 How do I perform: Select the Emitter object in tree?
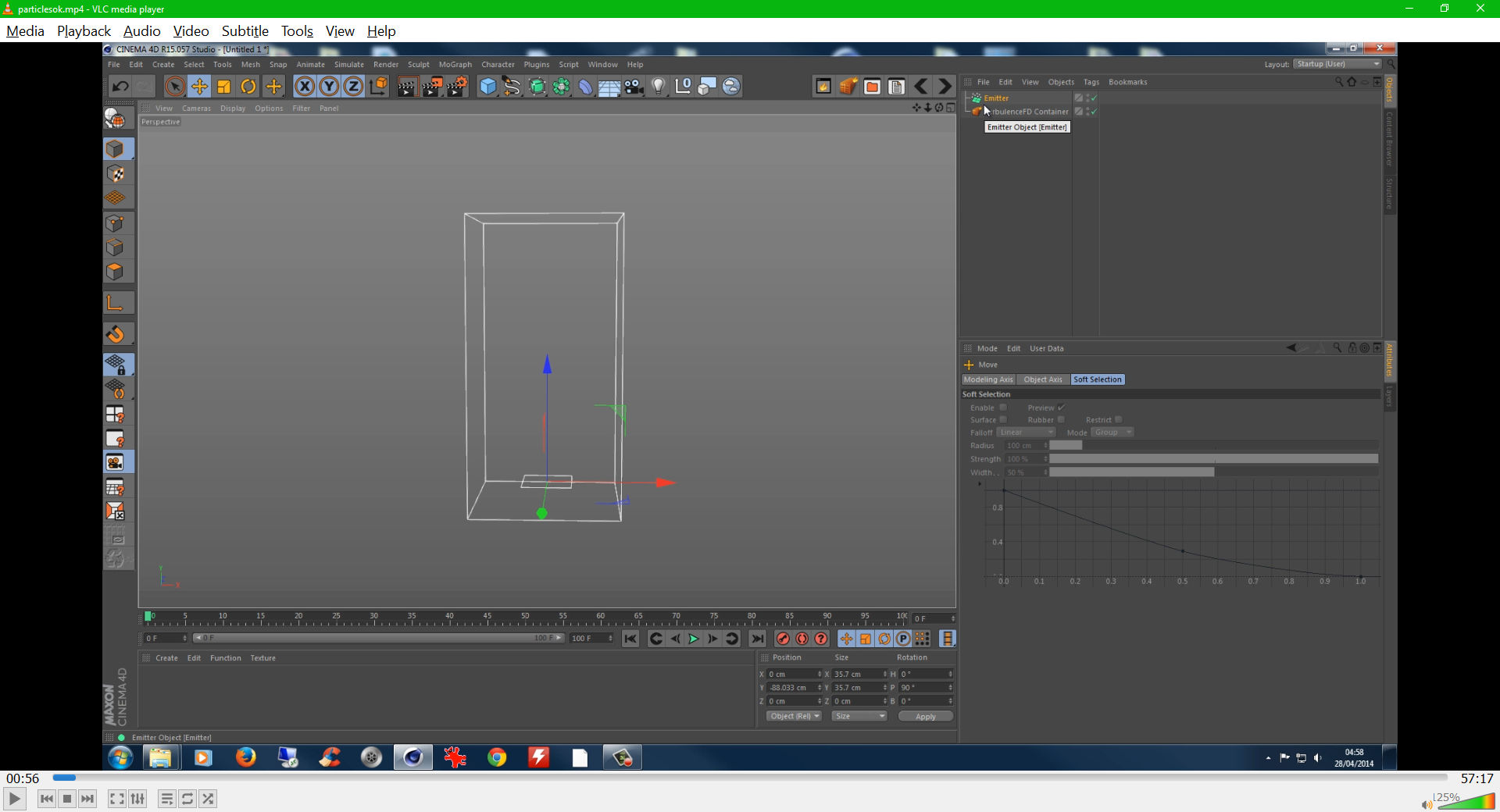[996, 98]
